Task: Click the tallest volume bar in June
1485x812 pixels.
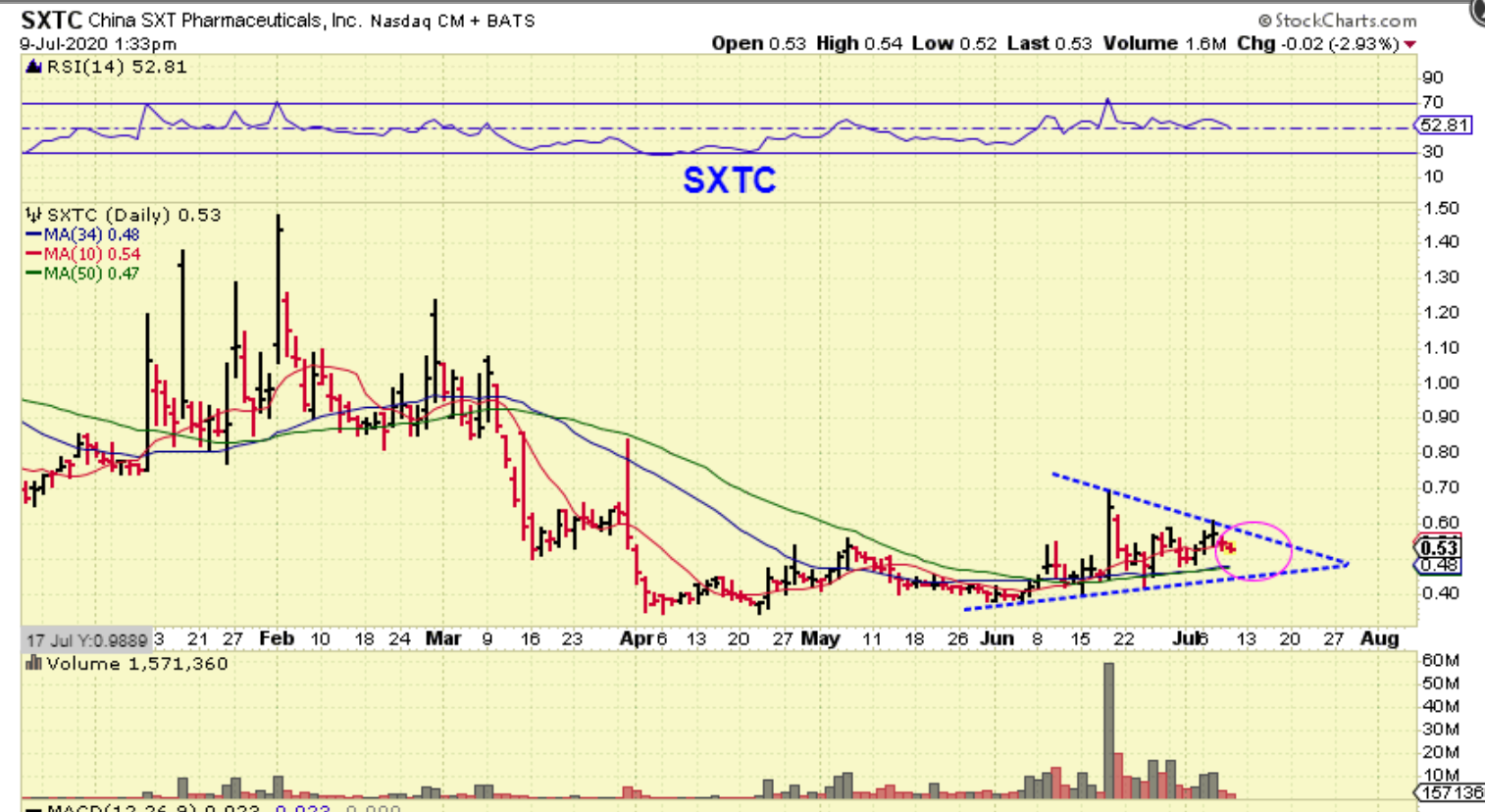Action: (1109, 730)
